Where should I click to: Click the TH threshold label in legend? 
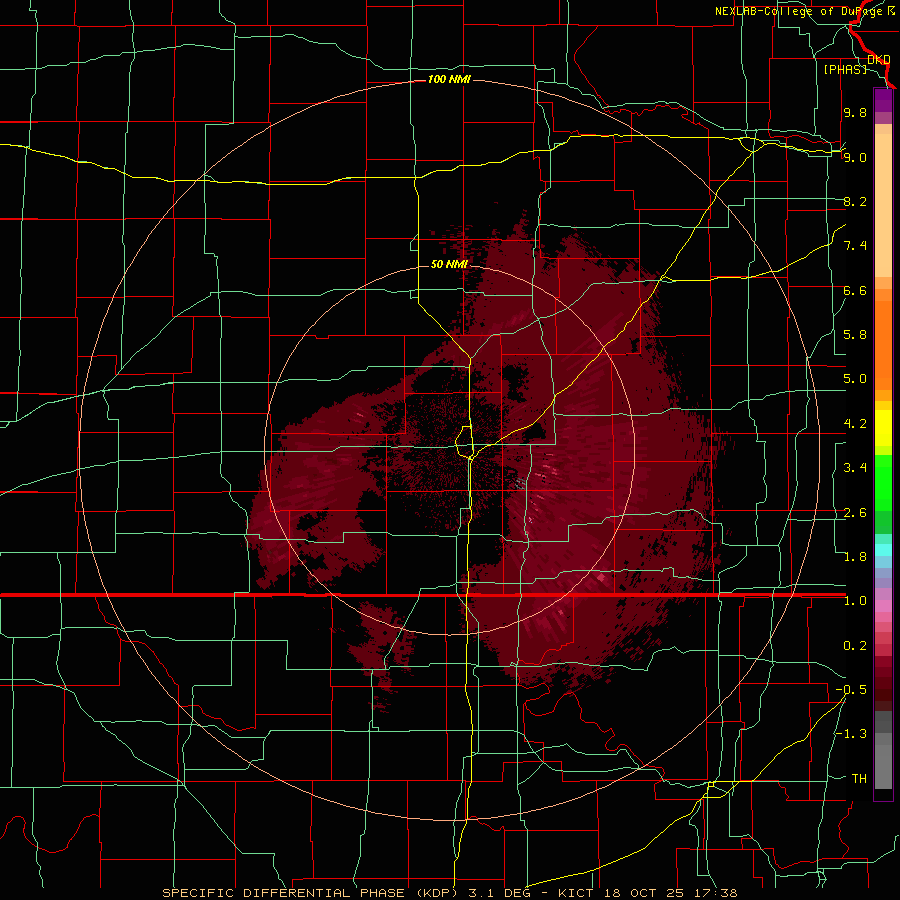click(859, 779)
